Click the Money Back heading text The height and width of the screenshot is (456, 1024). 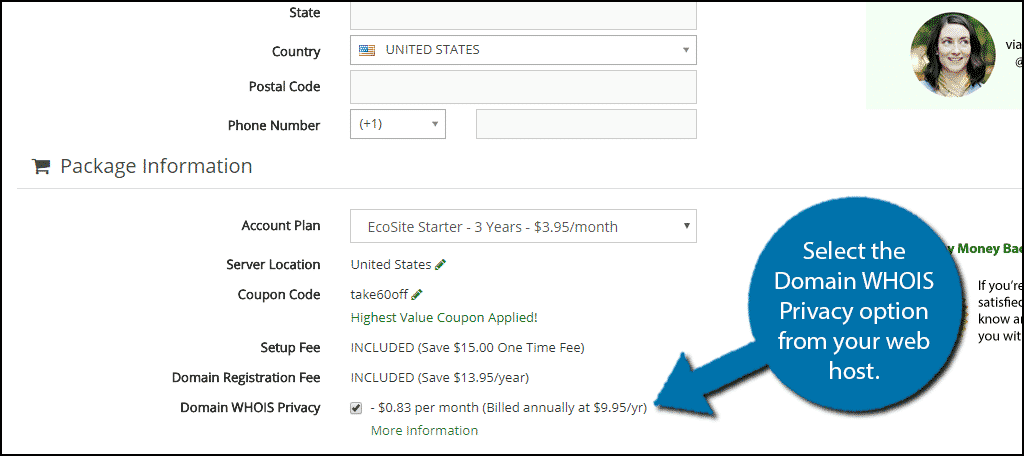pyautogui.click(x=986, y=248)
